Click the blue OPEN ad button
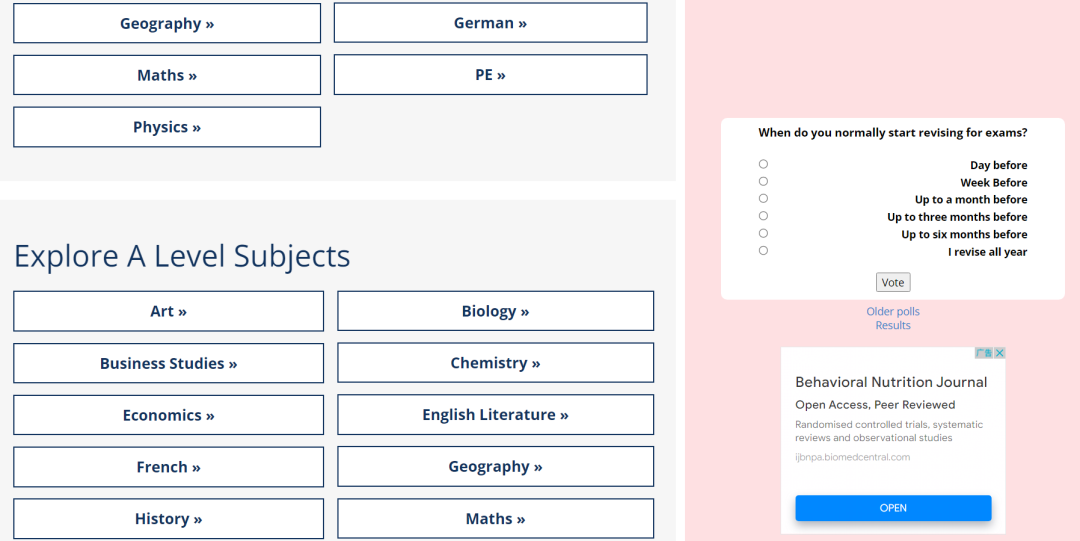Screen dimensions: 1080x541 (893, 508)
